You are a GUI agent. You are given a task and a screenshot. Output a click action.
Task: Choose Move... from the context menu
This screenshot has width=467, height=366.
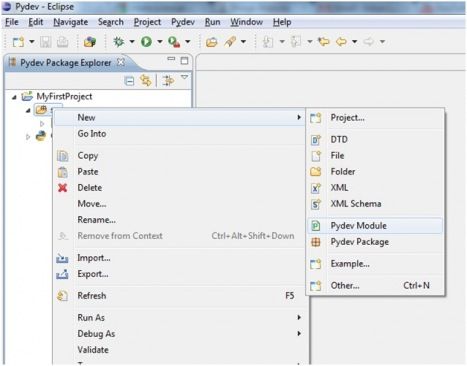[x=179, y=204]
